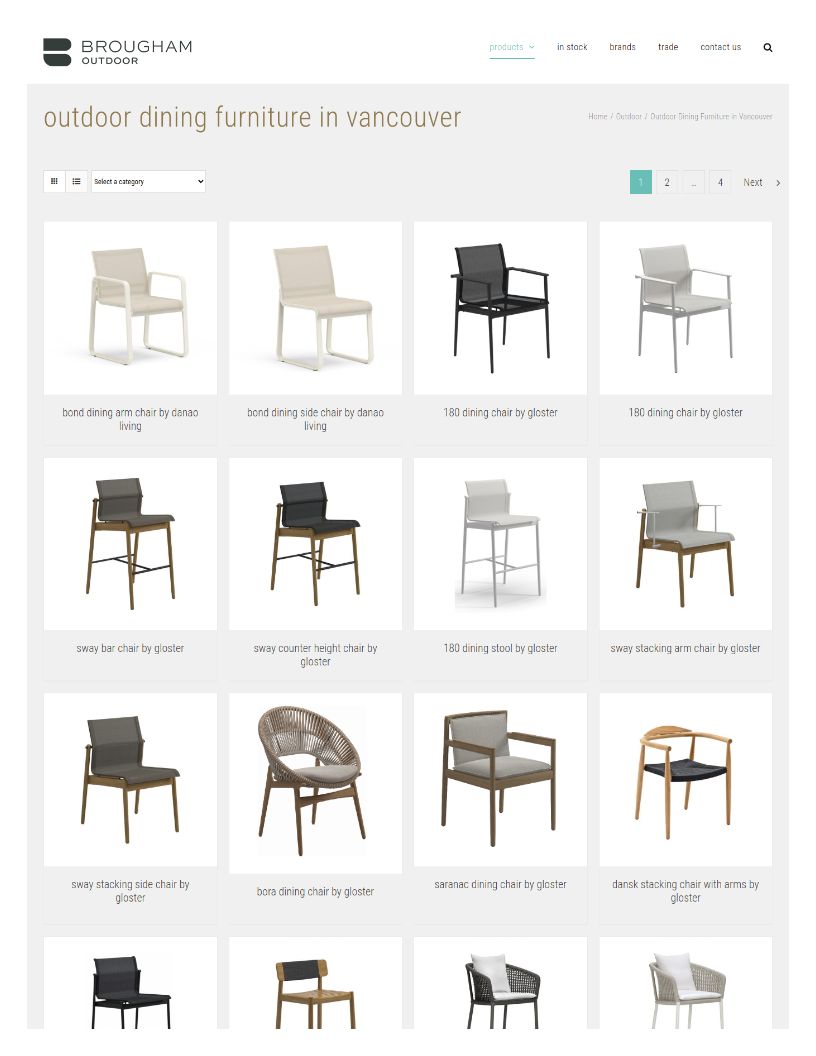View the bora dining chair image
816x1056 pixels.
[x=315, y=783]
